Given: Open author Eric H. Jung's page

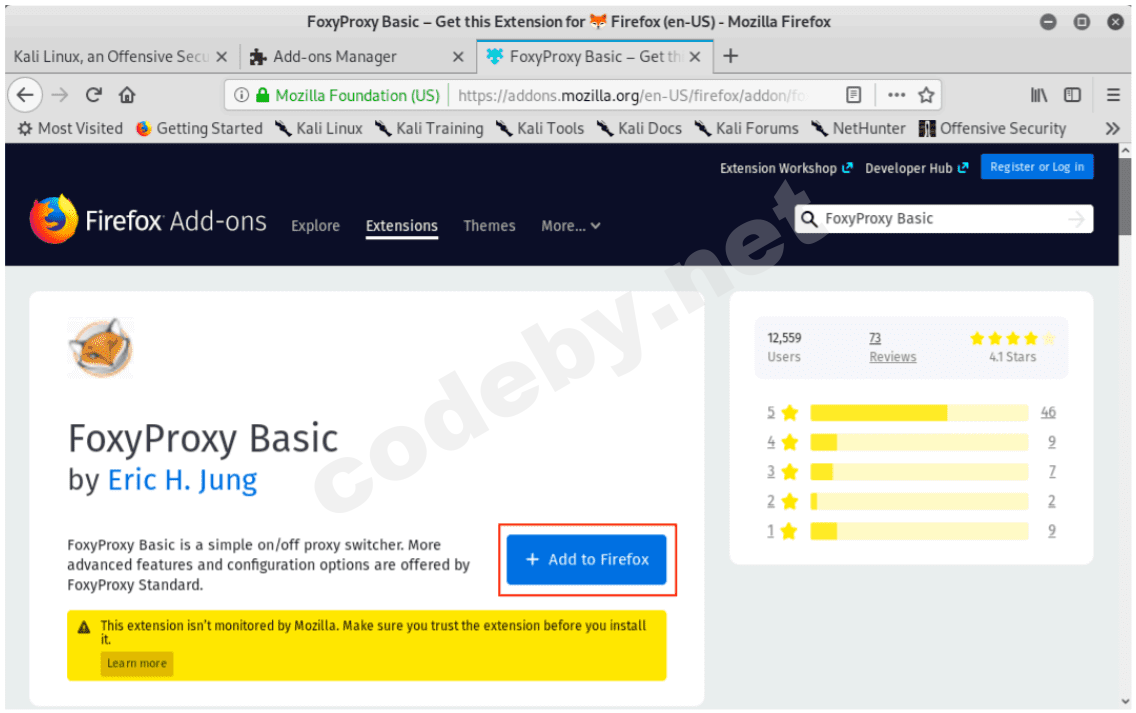Looking at the screenshot, I should [182, 480].
